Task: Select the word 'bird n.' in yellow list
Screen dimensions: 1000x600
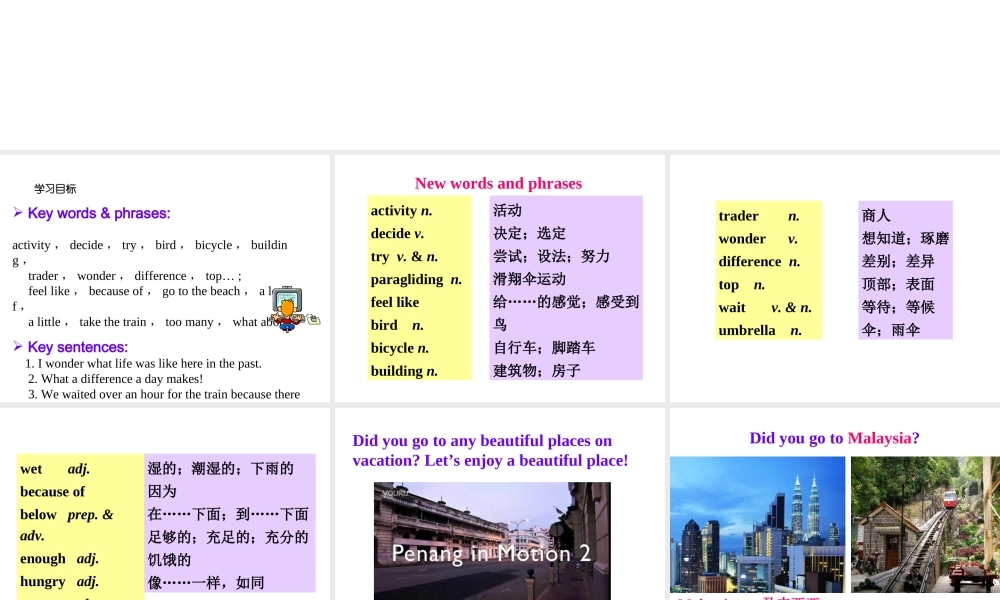Action: click(397, 325)
